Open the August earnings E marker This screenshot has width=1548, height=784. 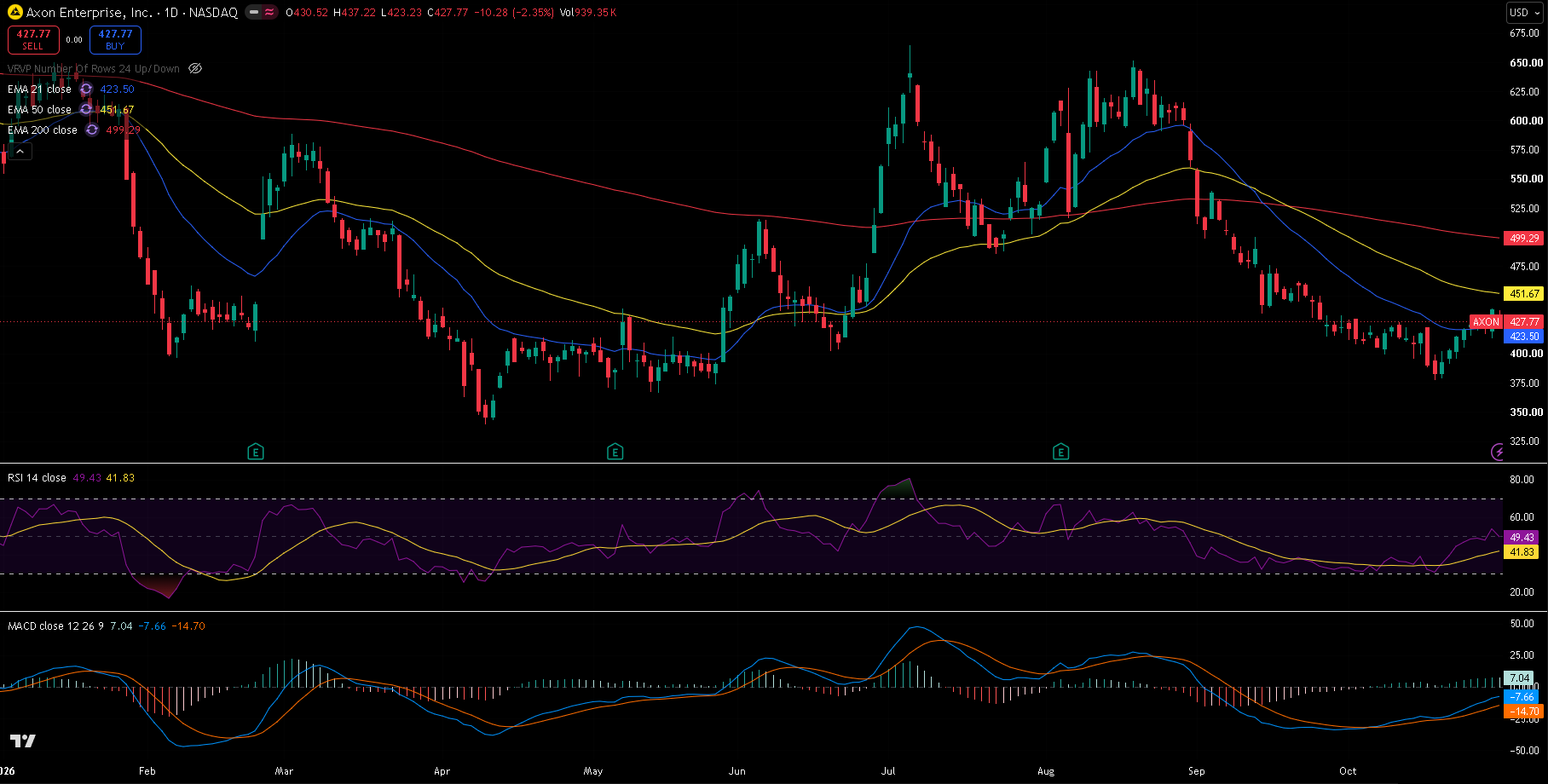point(1060,452)
